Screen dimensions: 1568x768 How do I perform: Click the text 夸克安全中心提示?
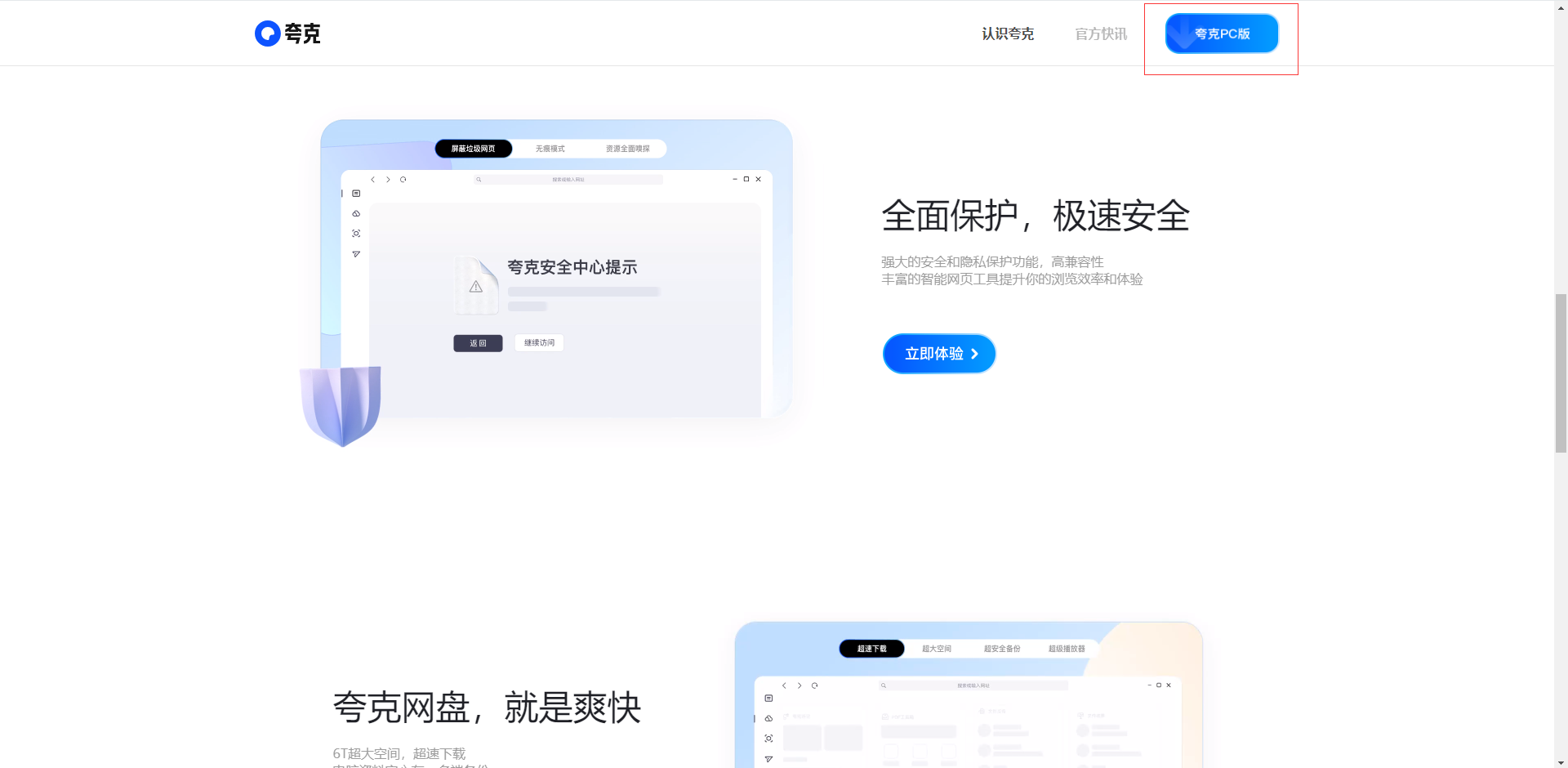pyautogui.click(x=572, y=267)
